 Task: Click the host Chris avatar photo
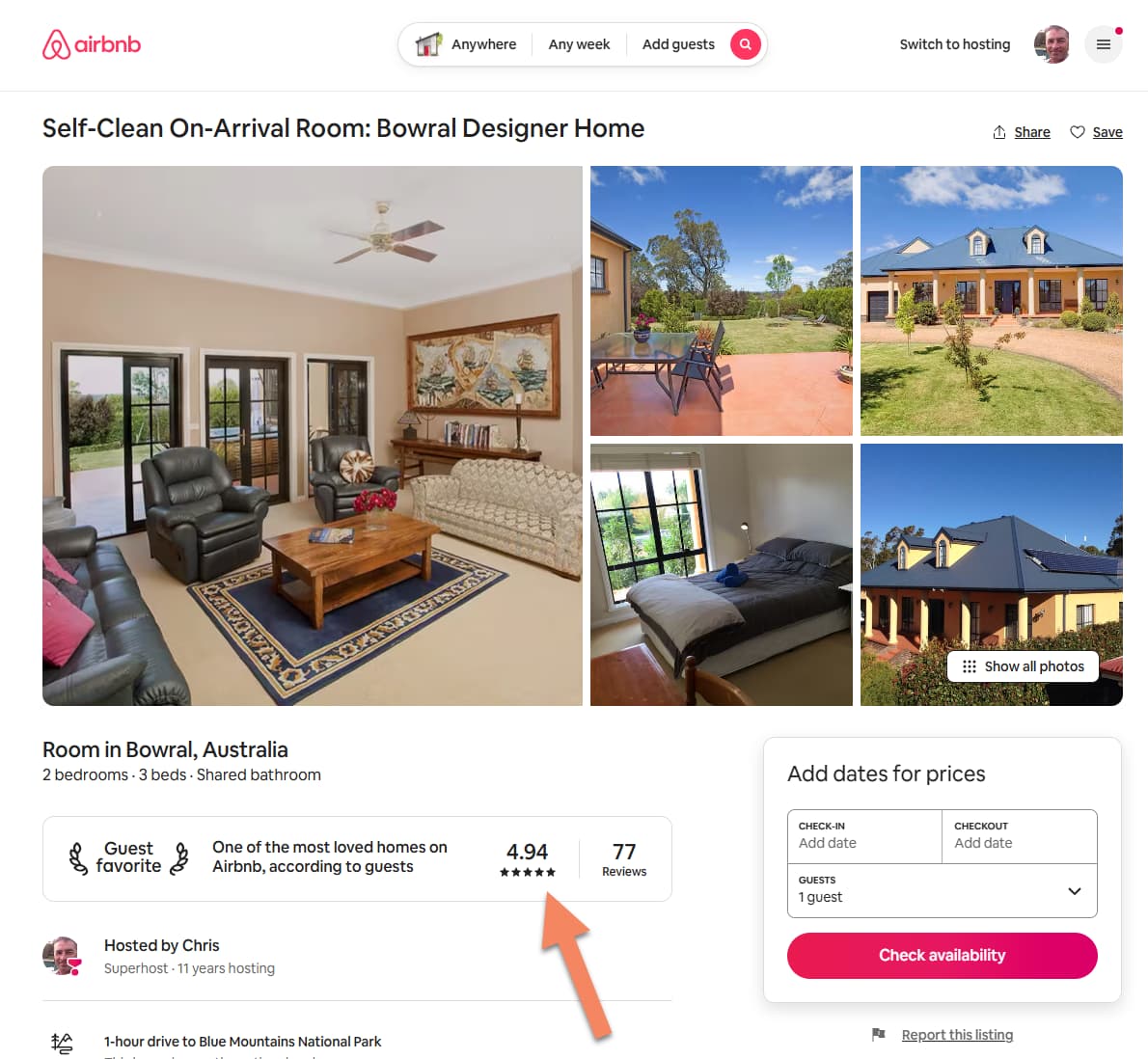(x=63, y=956)
